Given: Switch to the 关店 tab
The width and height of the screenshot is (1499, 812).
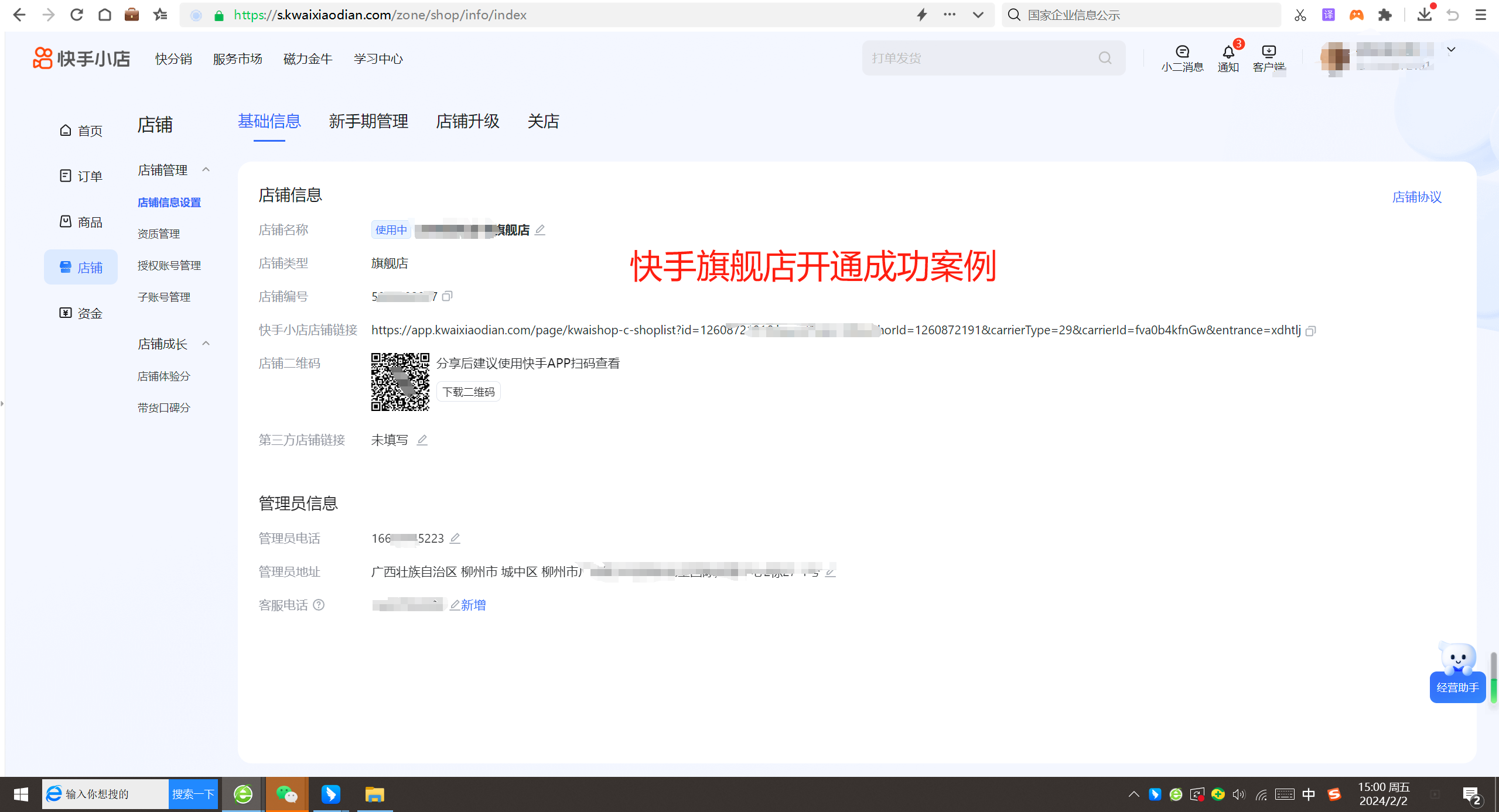Looking at the screenshot, I should pos(543,121).
